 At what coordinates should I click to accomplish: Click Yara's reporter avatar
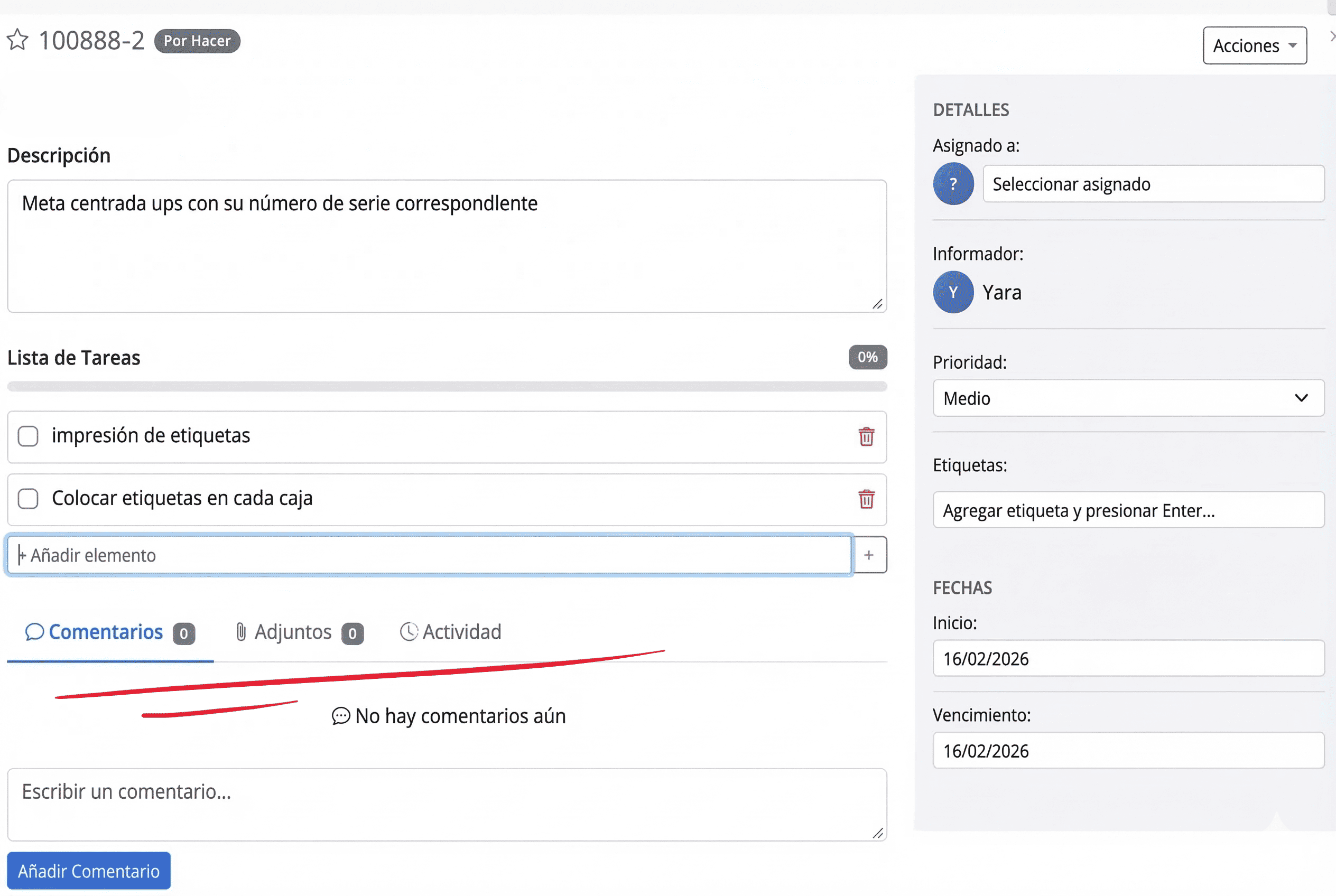(x=953, y=293)
